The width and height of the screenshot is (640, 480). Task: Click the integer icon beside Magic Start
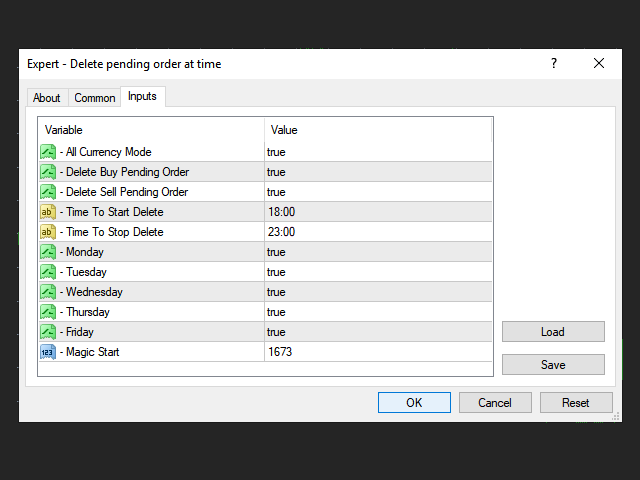(x=48, y=352)
